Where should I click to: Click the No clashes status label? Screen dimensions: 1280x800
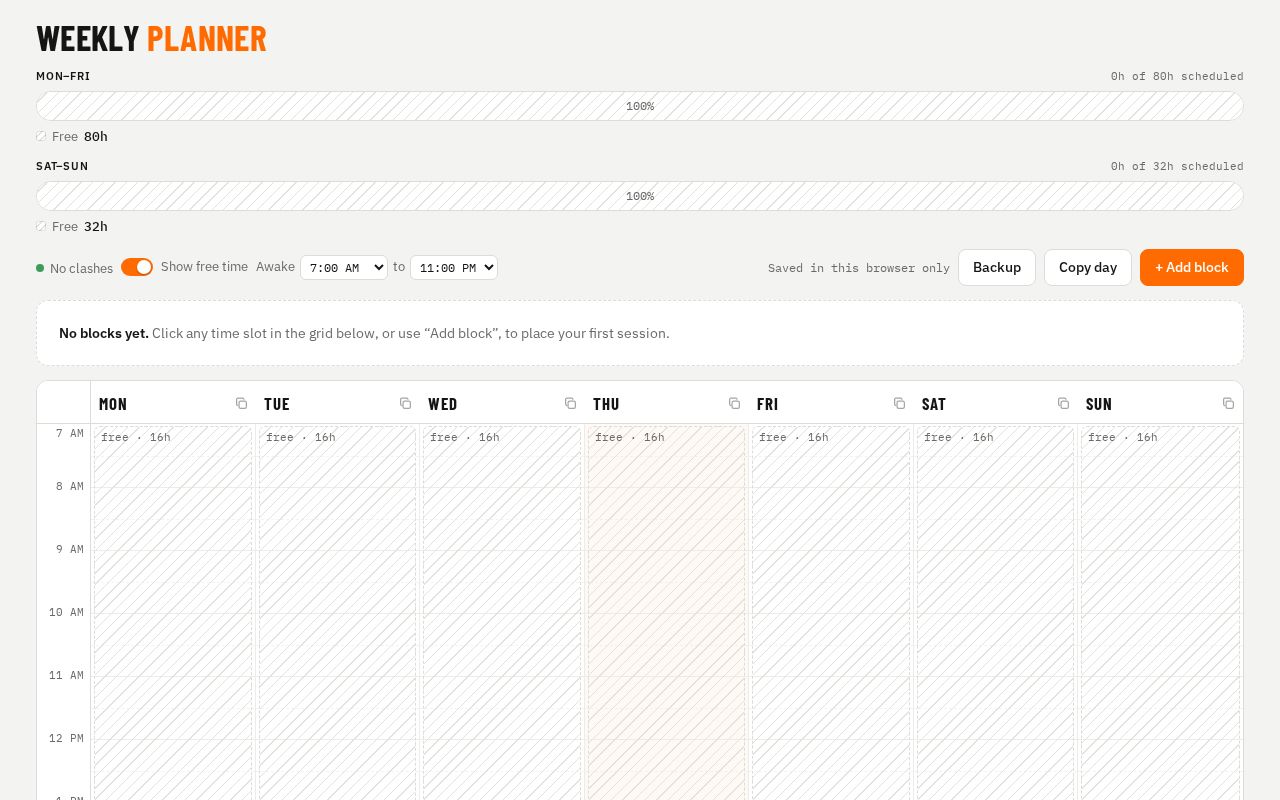pos(81,268)
